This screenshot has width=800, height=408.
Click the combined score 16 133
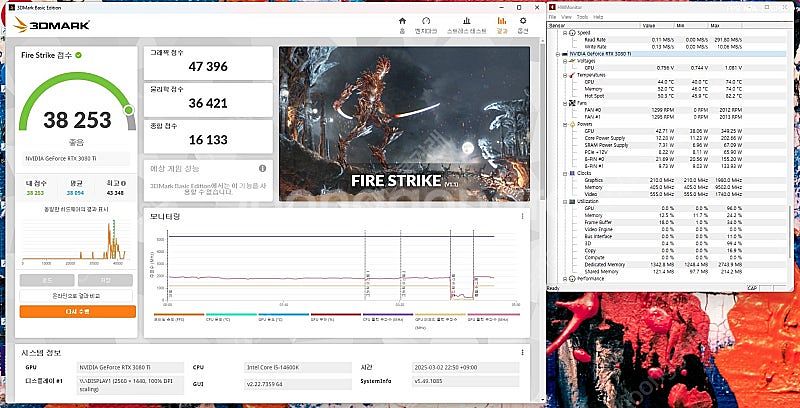pos(208,140)
